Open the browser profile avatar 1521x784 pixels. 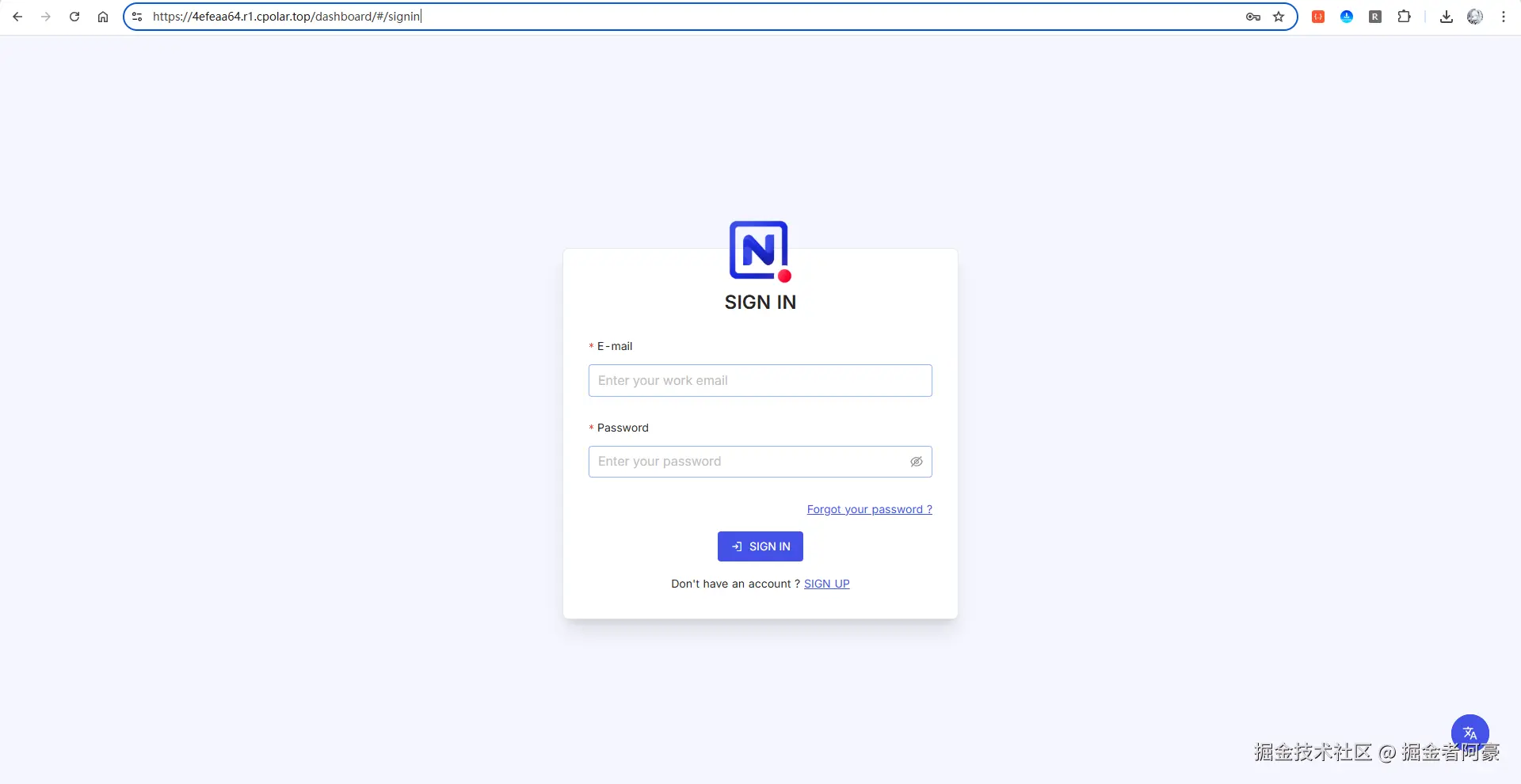pos(1475,17)
